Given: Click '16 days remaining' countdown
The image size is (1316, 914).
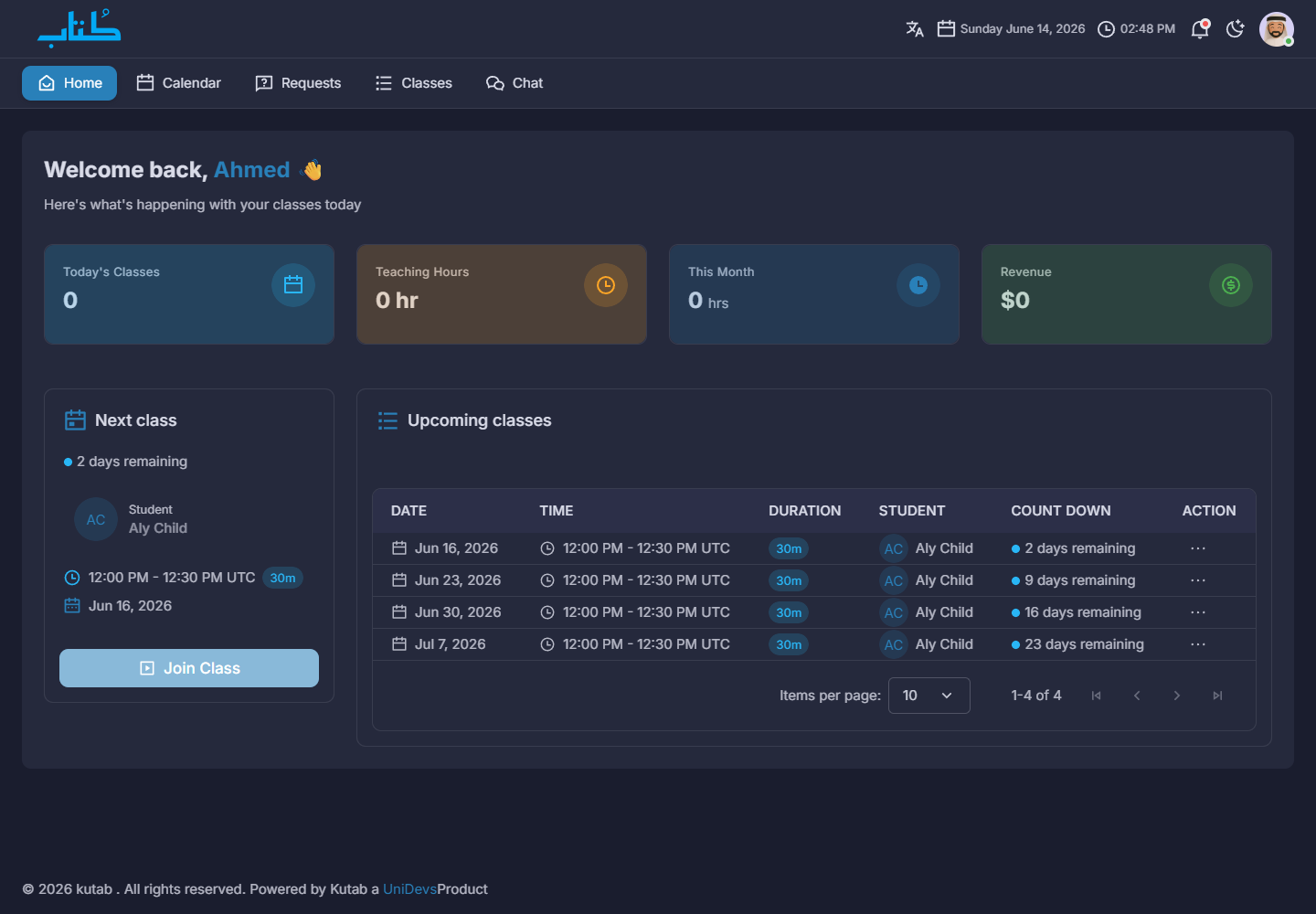Looking at the screenshot, I should [1082, 612].
